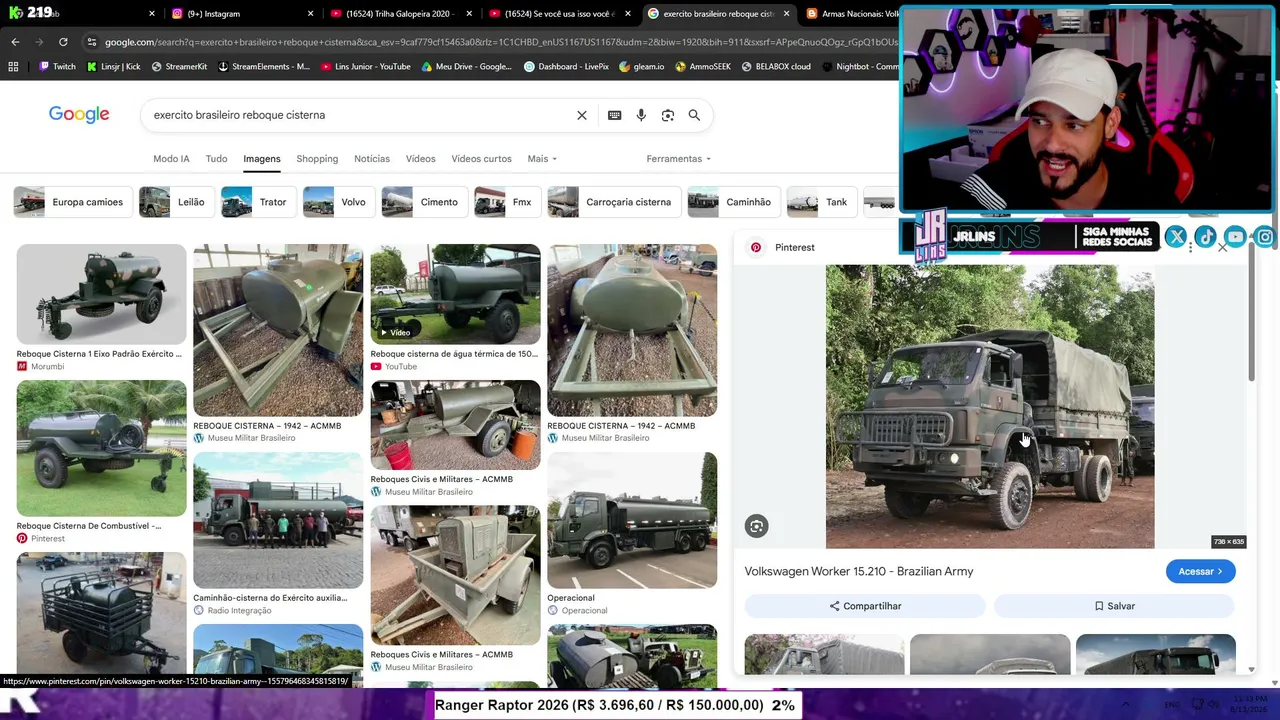Open the Volkswagen Worker 15.210 title link
This screenshot has width=1280, height=720.
coord(859,571)
